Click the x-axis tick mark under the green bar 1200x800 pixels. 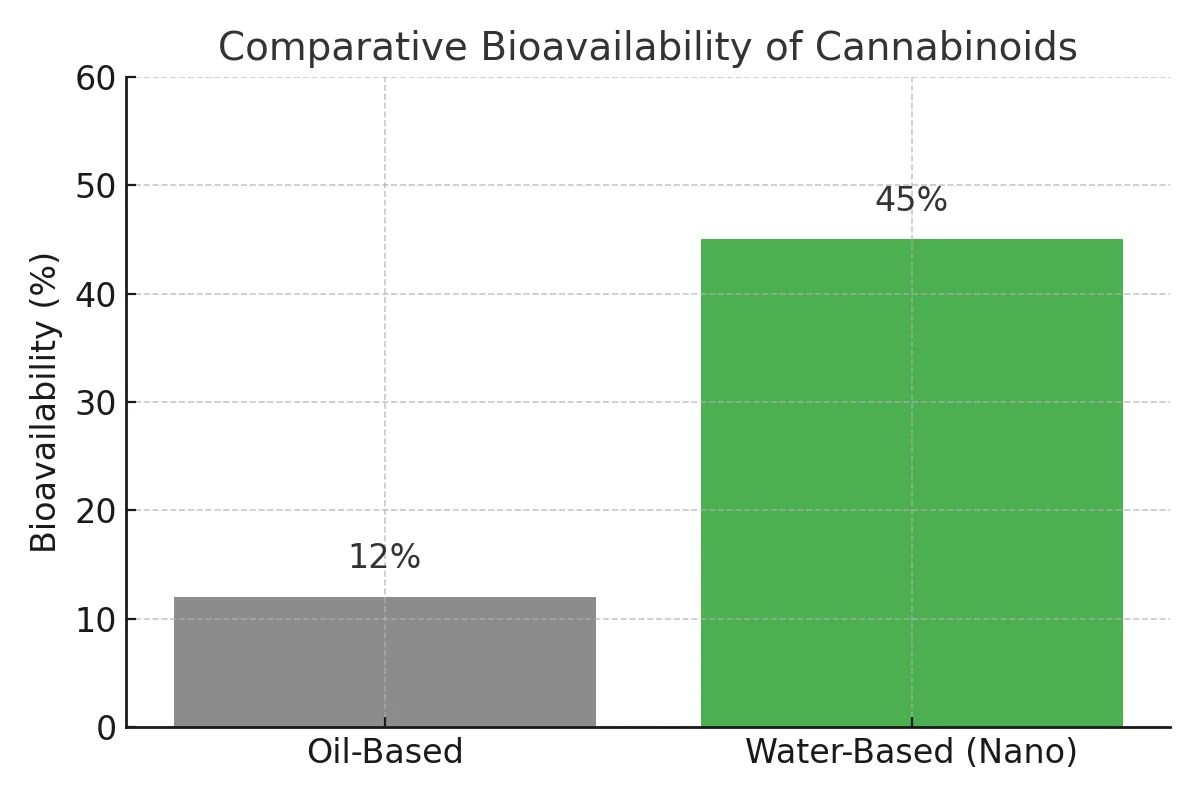click(911, 732)
